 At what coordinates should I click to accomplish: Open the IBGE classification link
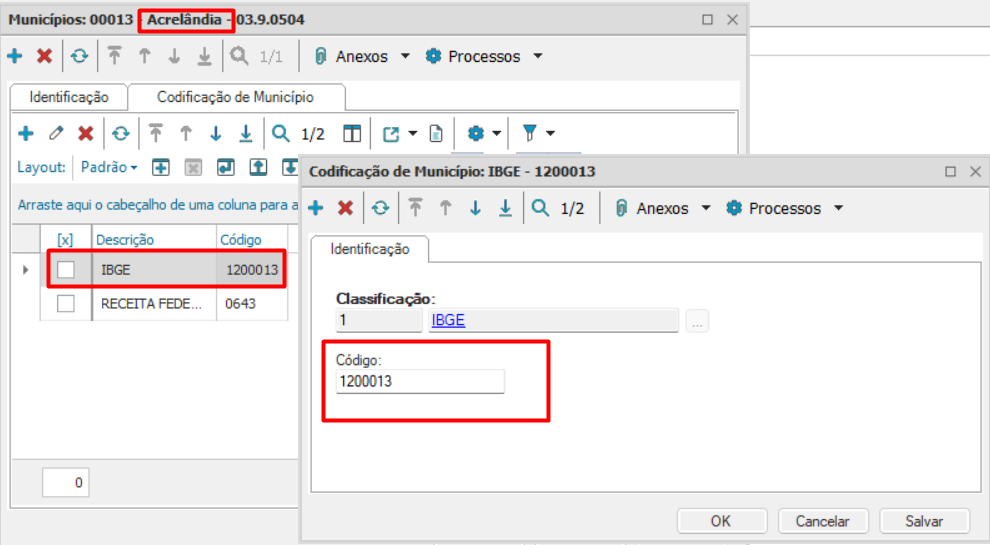448,320
